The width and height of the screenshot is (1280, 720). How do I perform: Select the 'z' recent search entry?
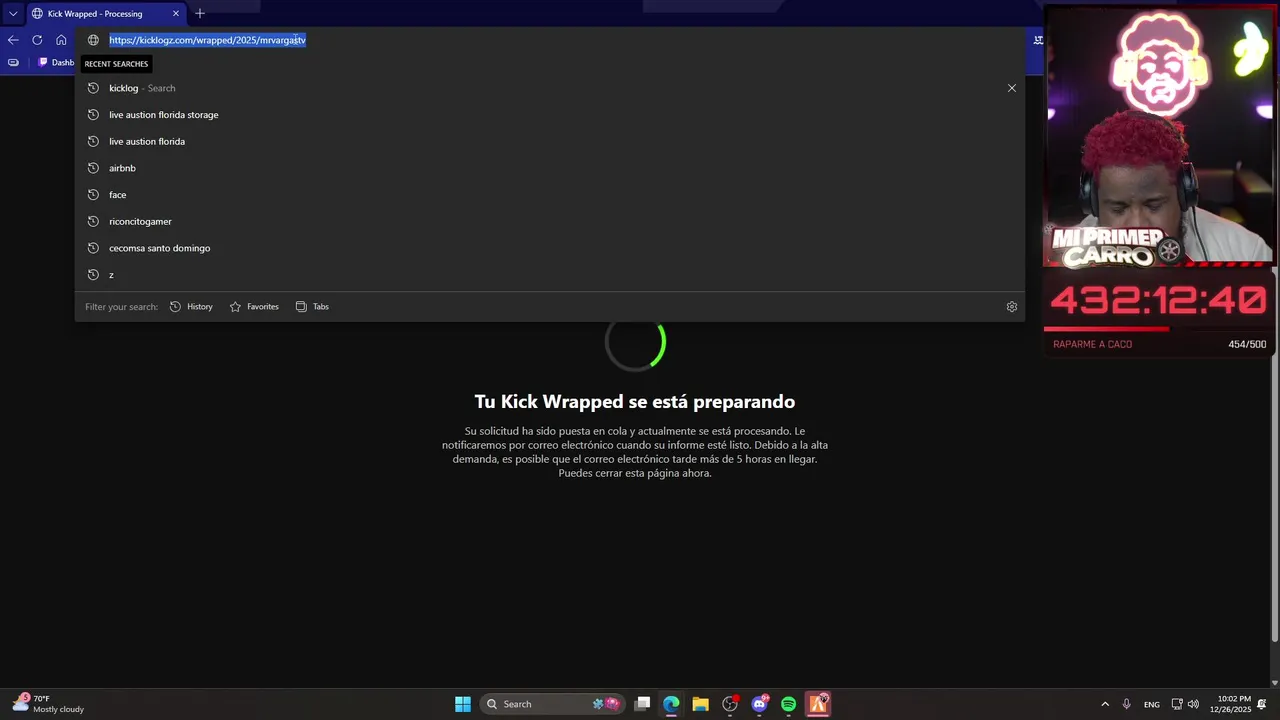[x=550, y=275]
